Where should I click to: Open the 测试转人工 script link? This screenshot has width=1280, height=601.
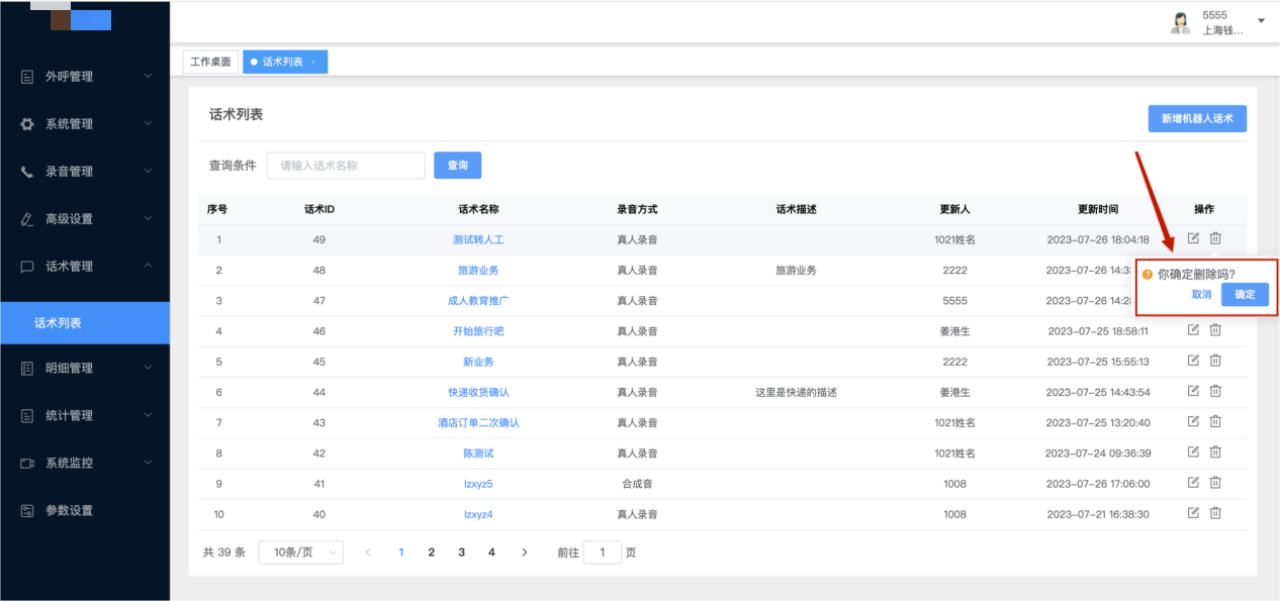(478, 240)
